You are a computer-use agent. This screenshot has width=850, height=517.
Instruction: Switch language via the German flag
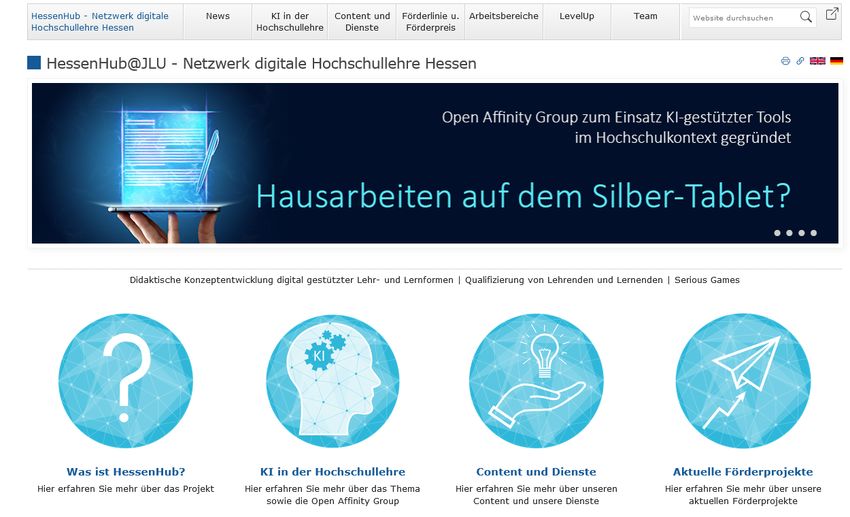[x=836, y=61]
